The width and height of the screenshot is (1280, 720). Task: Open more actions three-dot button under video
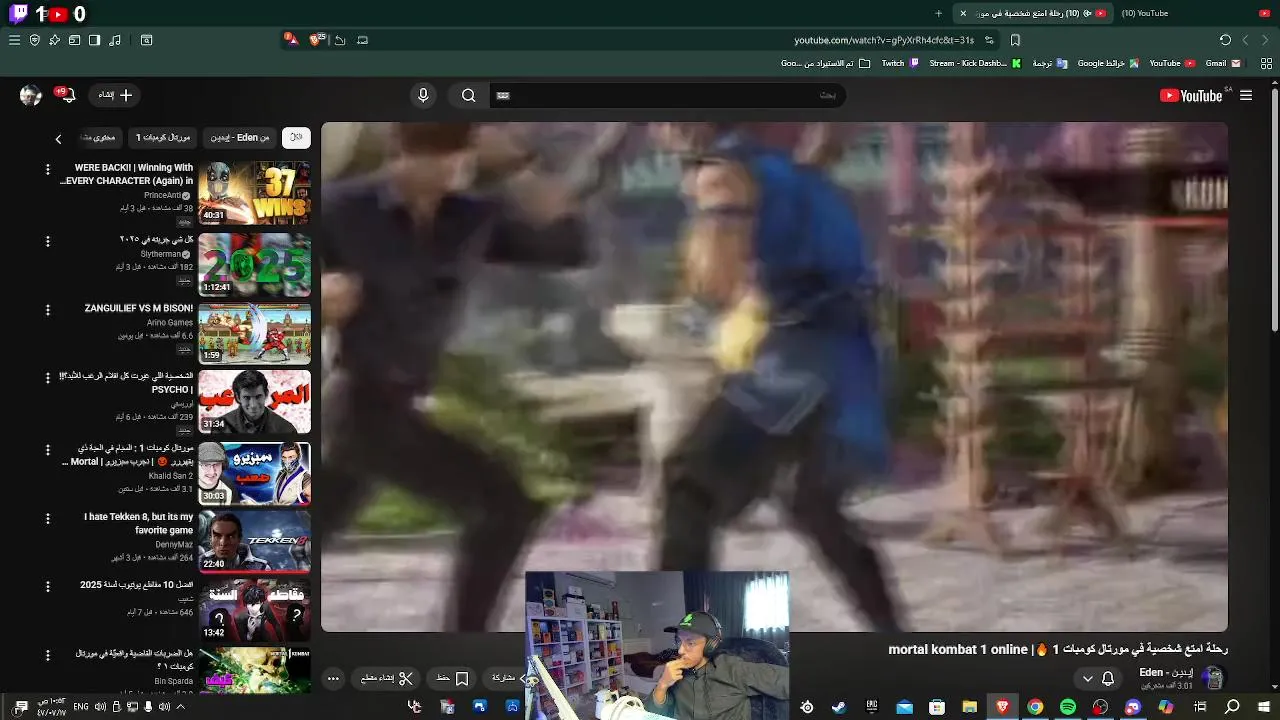coord(334,678)
